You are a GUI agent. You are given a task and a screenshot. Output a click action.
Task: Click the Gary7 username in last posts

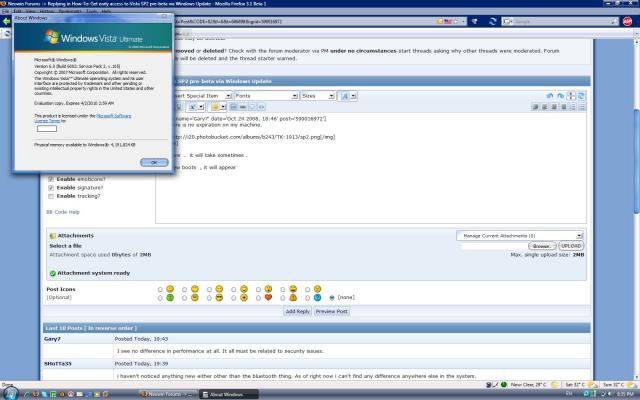(52, 339)
